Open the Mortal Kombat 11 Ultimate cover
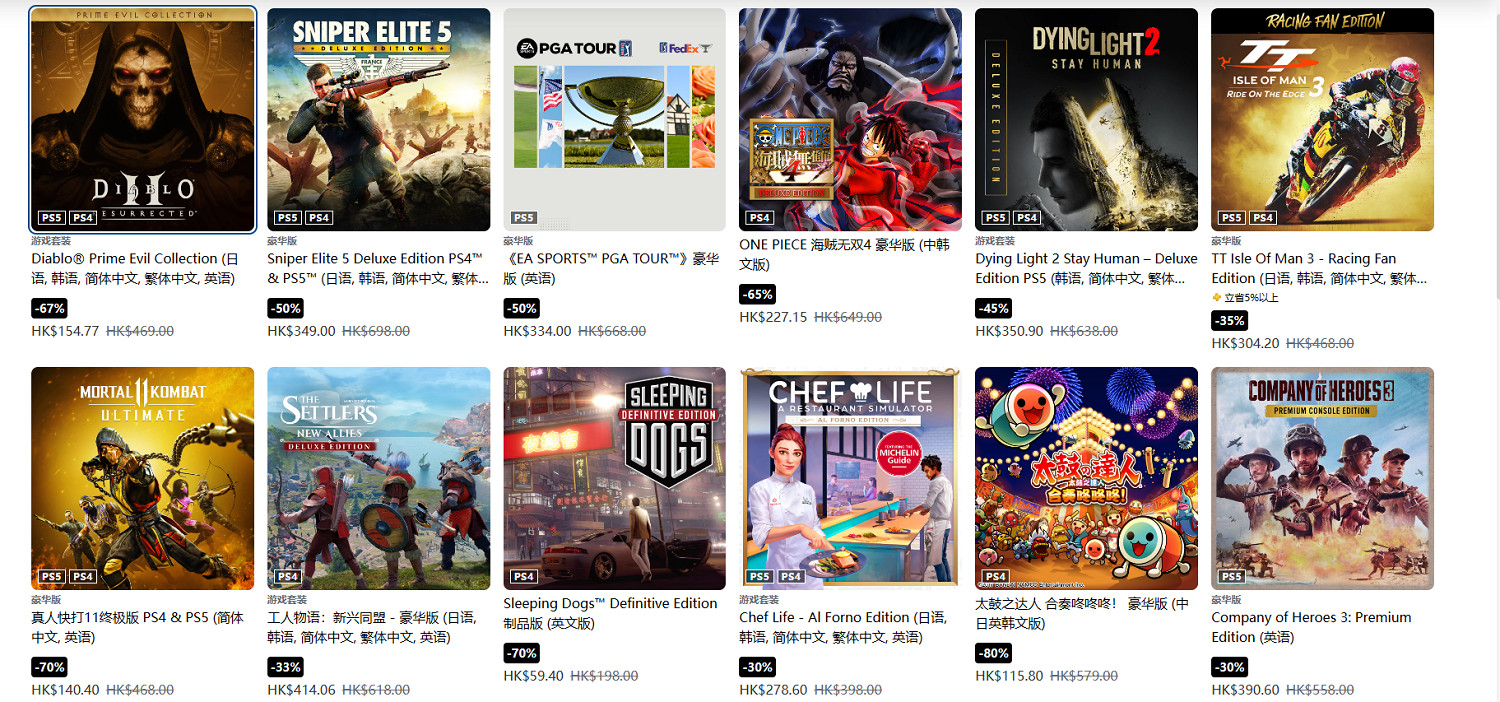This screenshot has width=1500, height=702. 143,479
